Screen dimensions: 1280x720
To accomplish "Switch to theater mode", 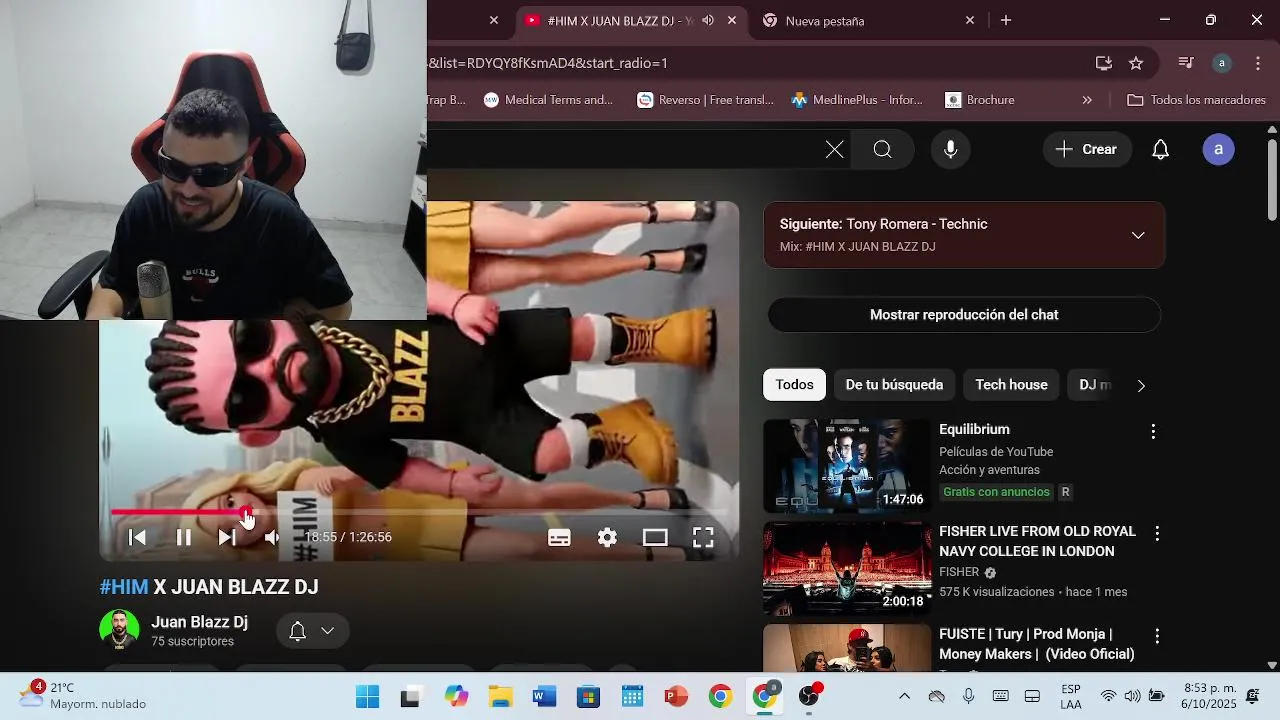I will click(655, 537).
